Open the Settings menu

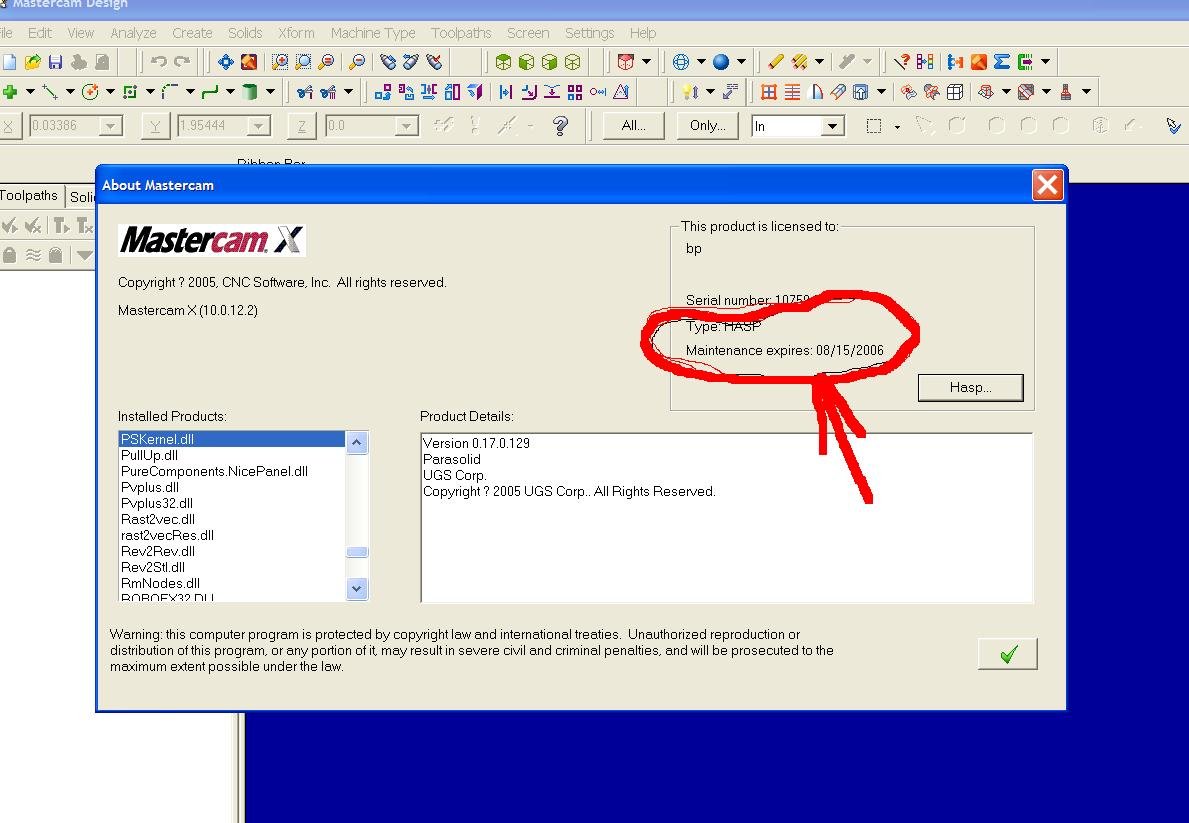pyautogui.click(x=589, y=33)
